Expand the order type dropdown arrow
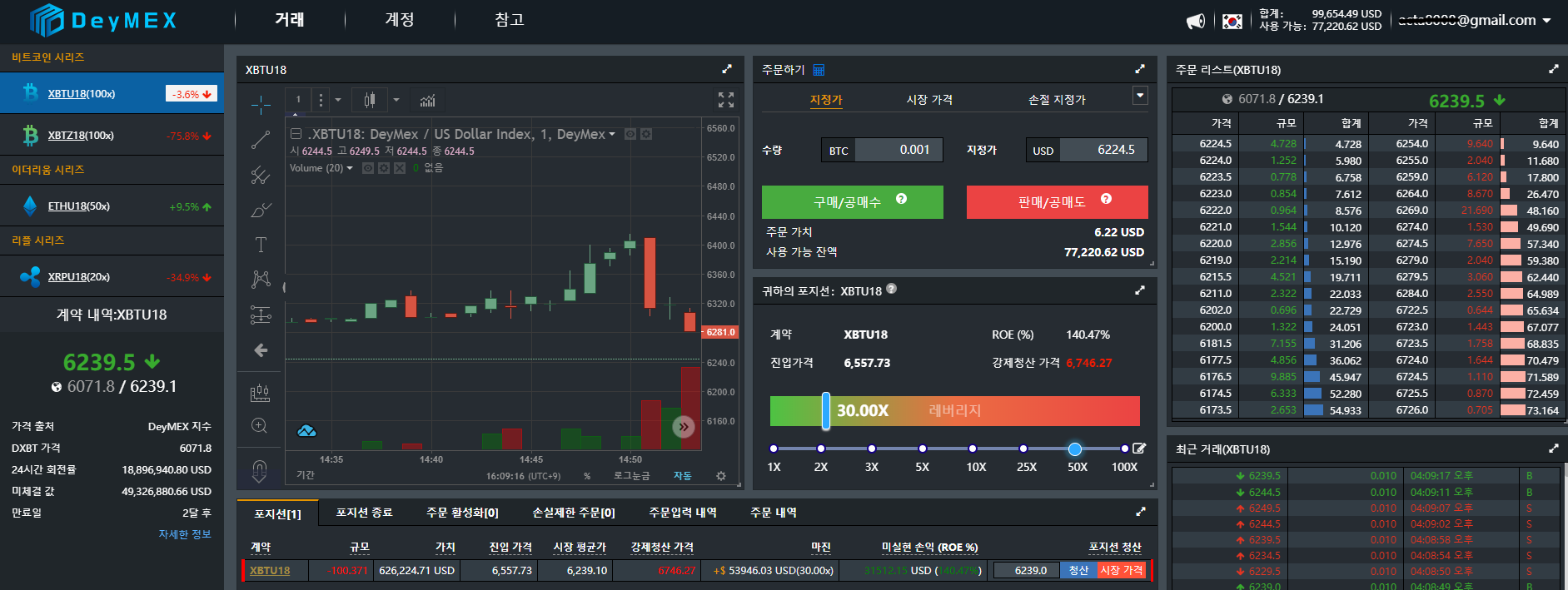 pos(1140,96)
